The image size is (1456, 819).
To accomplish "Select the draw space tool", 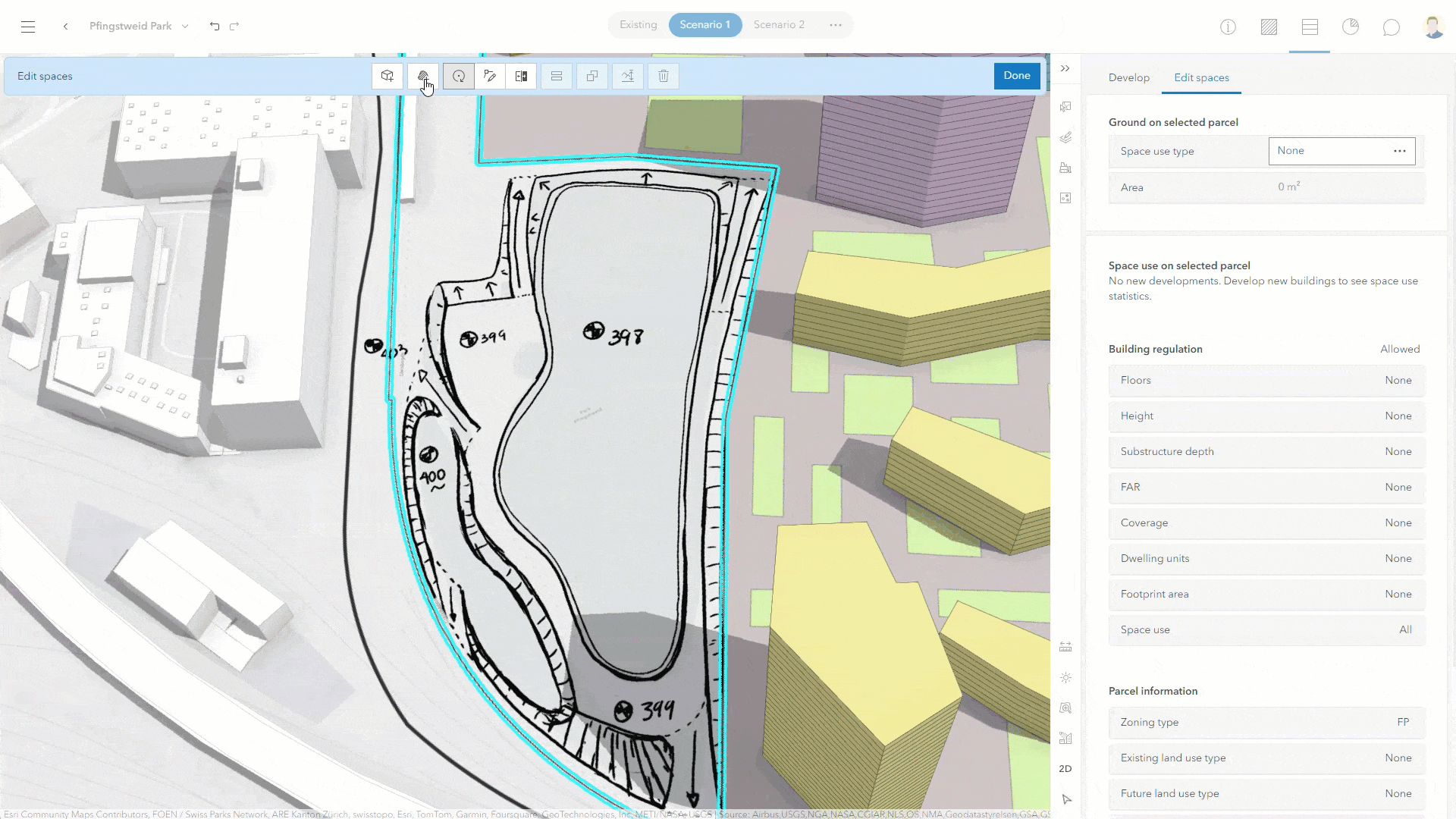I will (423, 76).
